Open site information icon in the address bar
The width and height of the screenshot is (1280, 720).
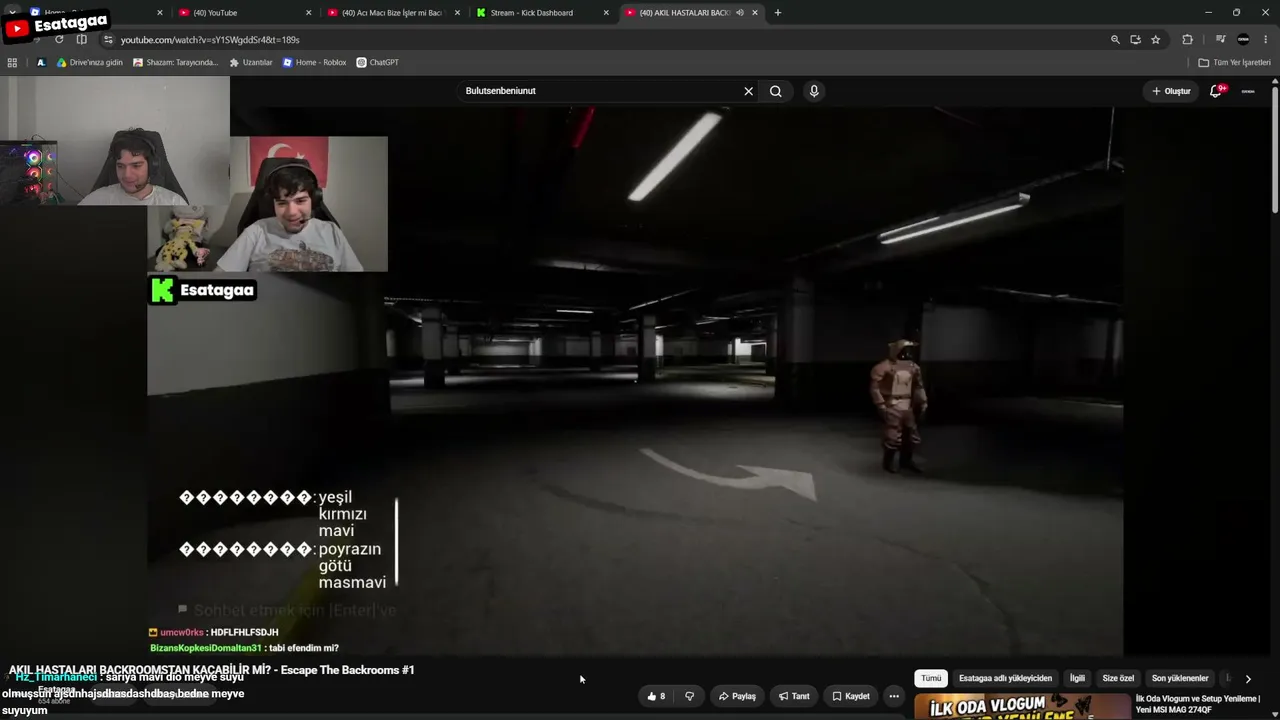(x=108, y=39)
